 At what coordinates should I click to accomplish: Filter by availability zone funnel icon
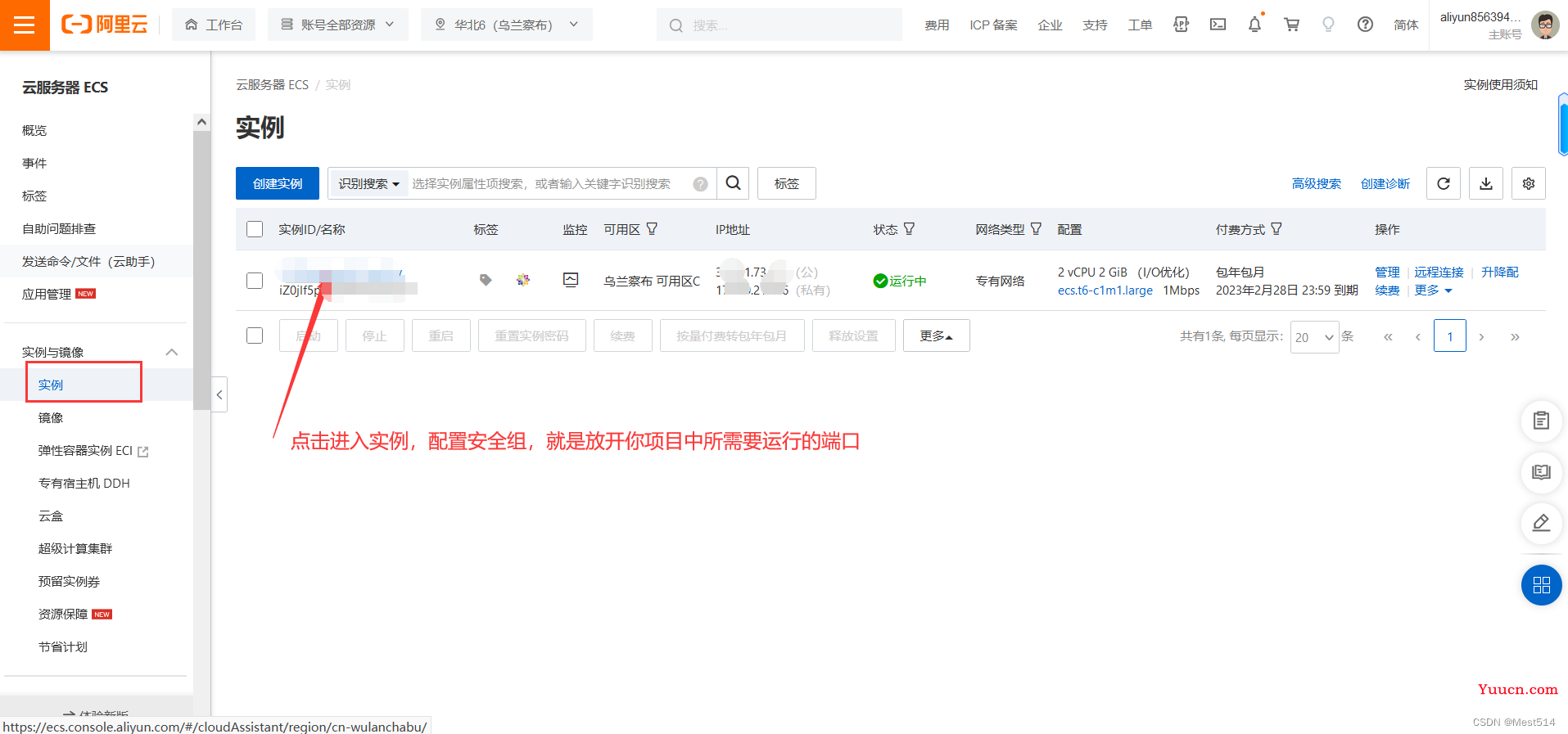point(652,229)
